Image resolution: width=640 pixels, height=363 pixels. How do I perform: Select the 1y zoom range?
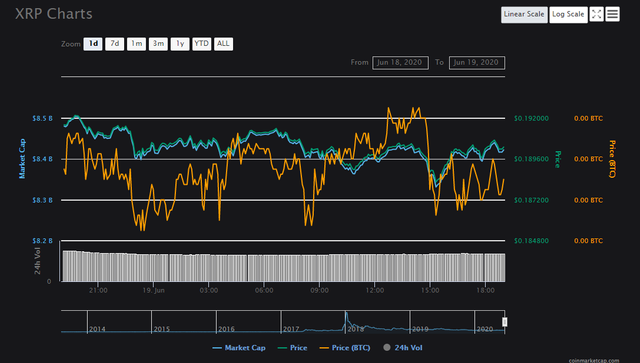point(180,44)
